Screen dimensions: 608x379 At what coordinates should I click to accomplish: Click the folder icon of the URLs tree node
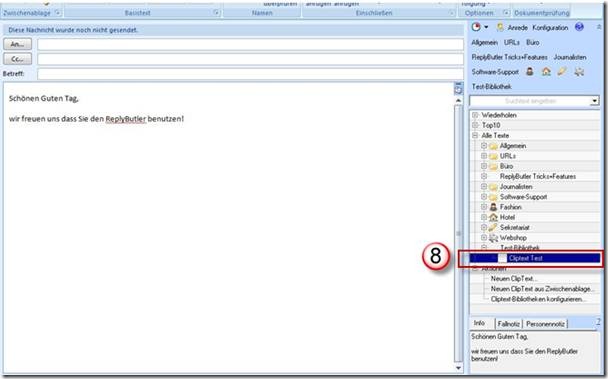[x=493, y=156]
